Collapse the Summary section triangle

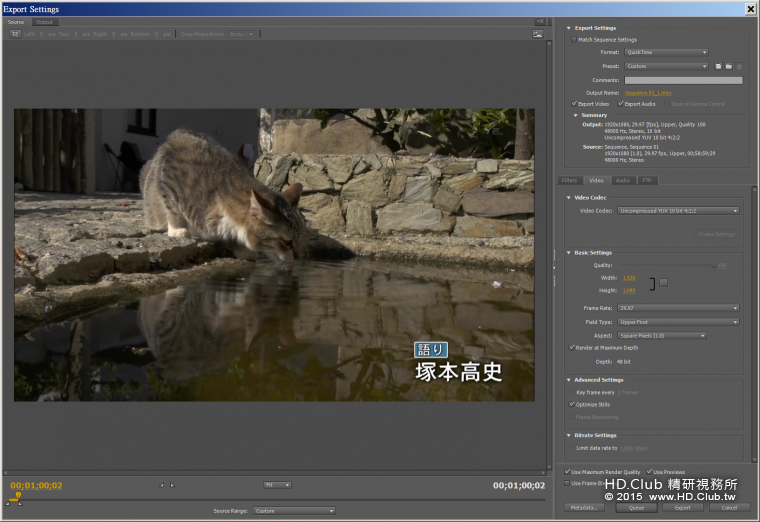(x=577, y=115)
